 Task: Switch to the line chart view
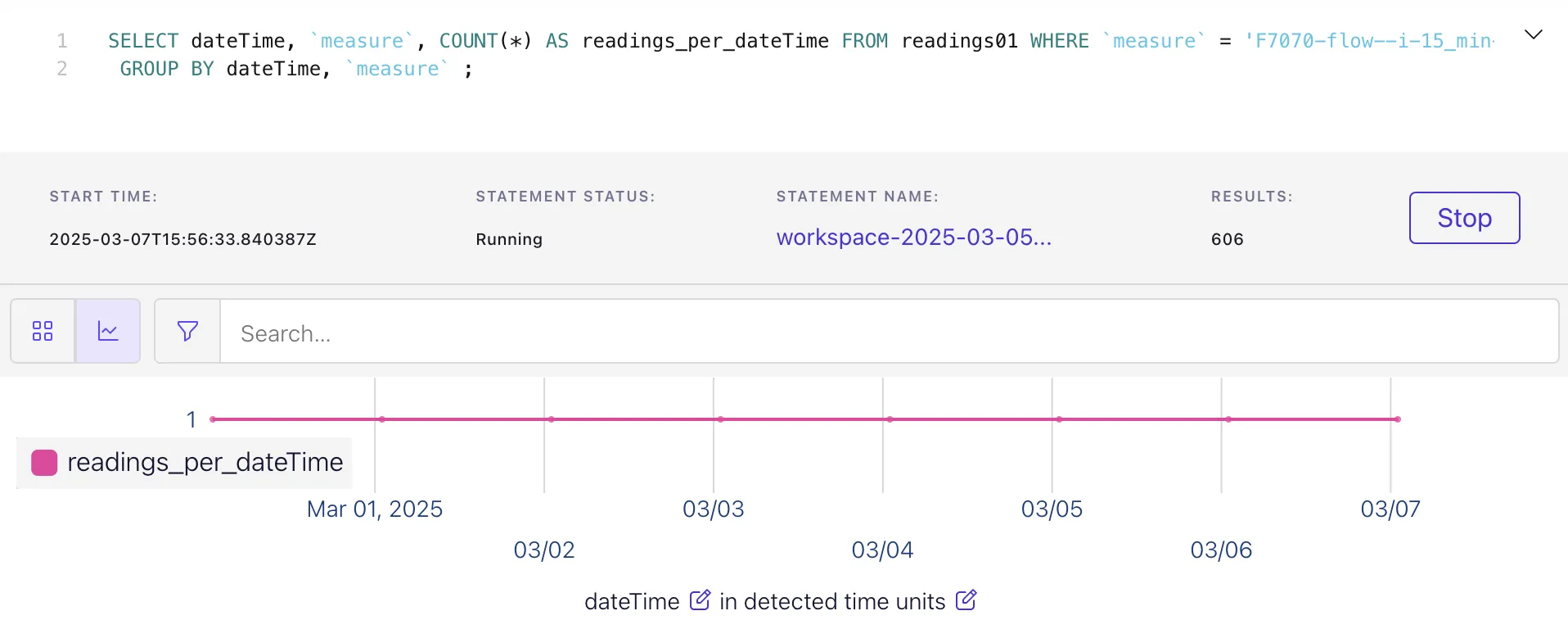click(x=108, y=331)
